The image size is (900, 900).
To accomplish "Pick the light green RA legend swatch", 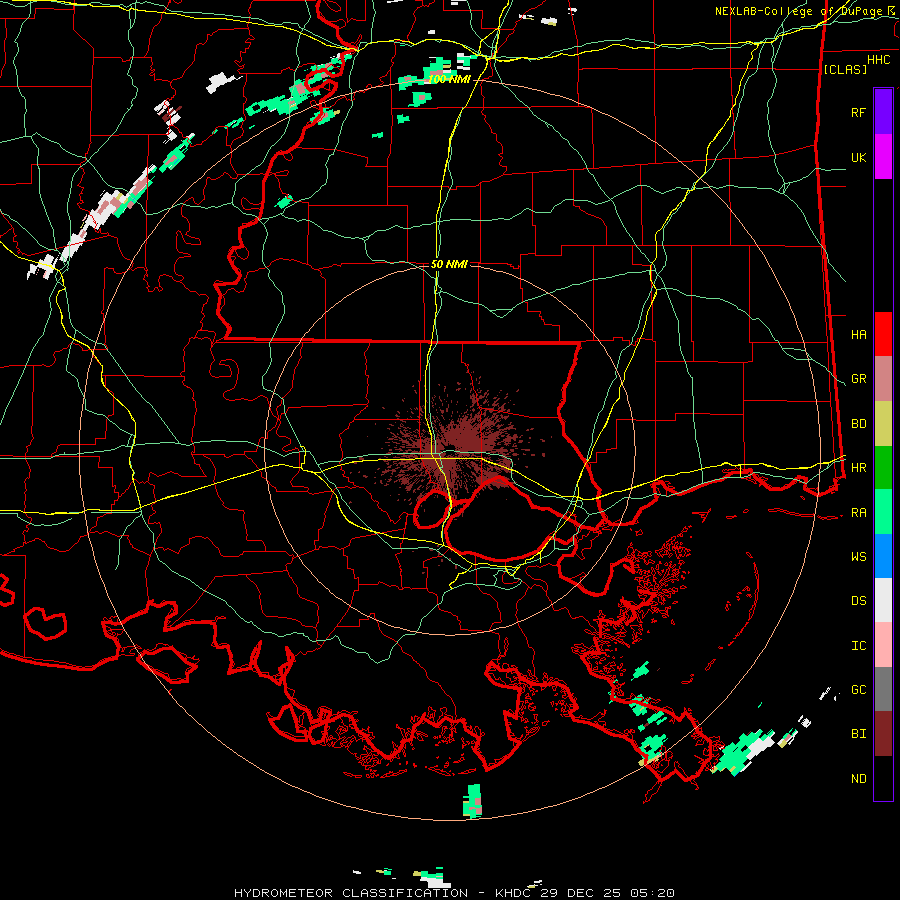I will [x=883, y=512].
